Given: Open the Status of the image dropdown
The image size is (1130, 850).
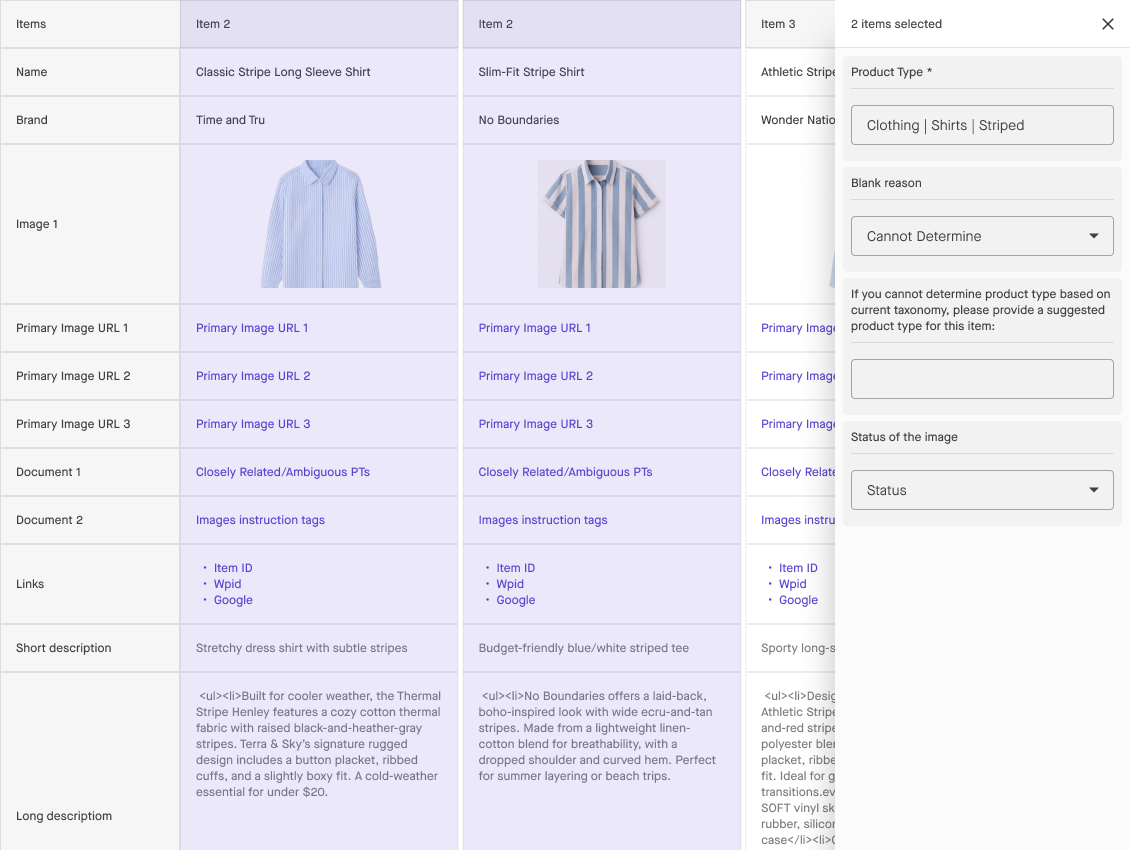Looking at the screenshot, I should [982, 490].
